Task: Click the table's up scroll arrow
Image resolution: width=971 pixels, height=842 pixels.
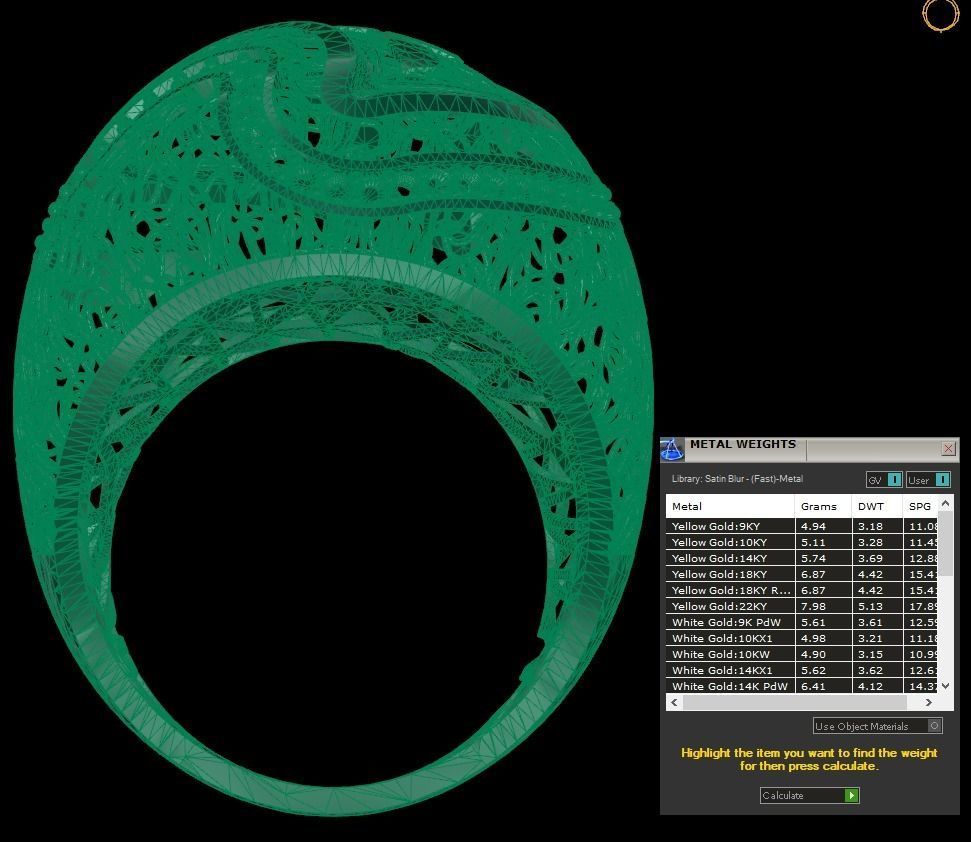Action: pos(946,504)
